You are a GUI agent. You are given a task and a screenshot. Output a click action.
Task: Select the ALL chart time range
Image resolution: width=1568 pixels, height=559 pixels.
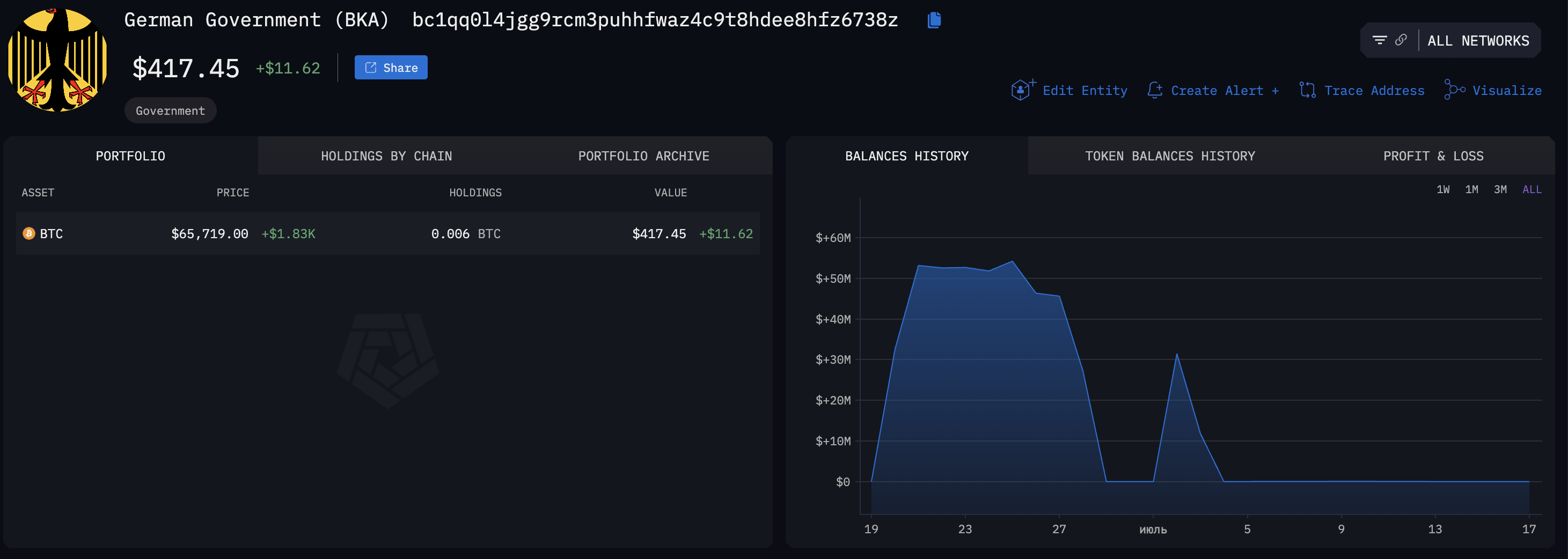pyautogui.click(x=1532, y=190)
